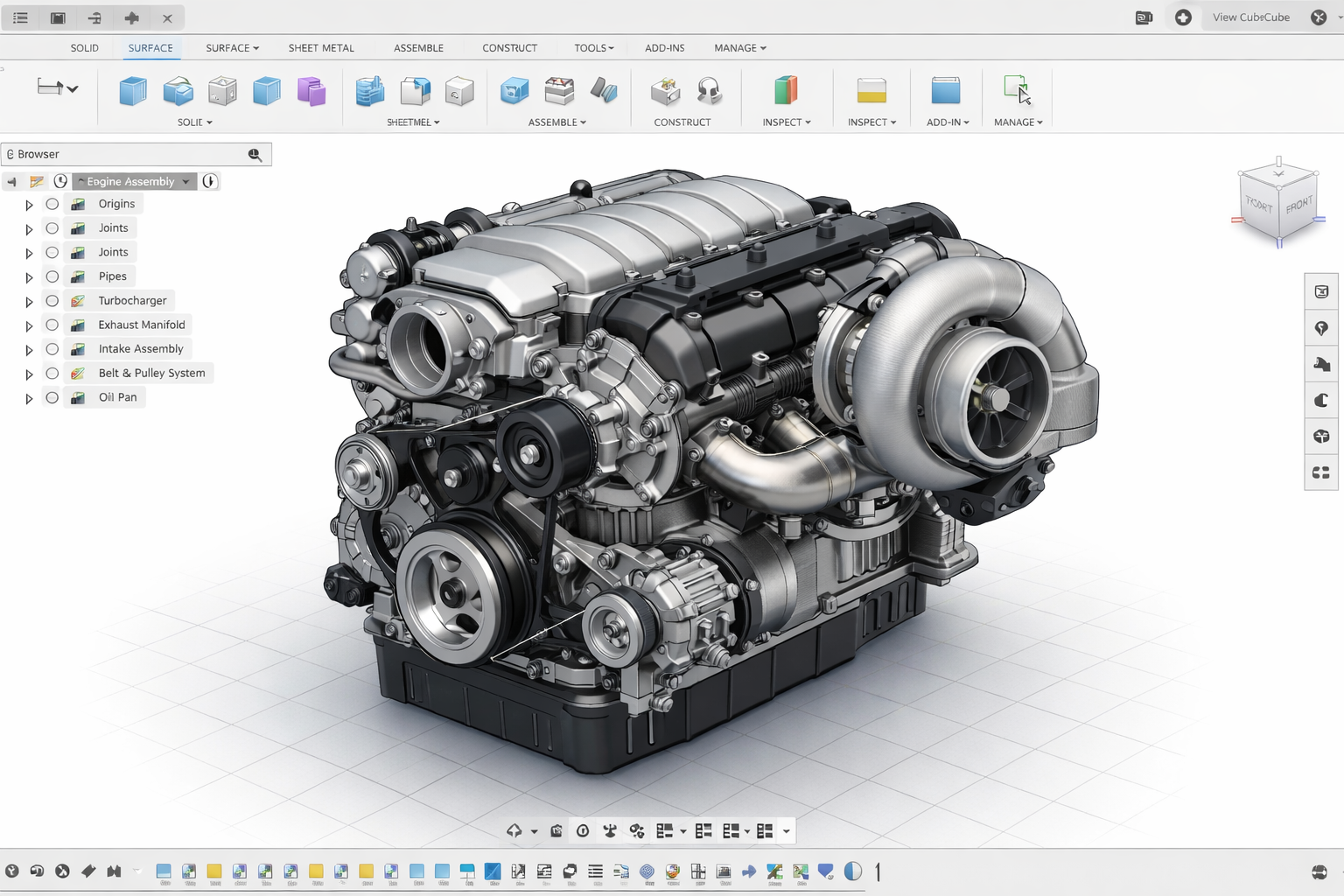Image resolution: width=1344 pixels, height=896 pixels.
Task: Toggle visibility circle for Belt & Pulley System
Action: 52,373
